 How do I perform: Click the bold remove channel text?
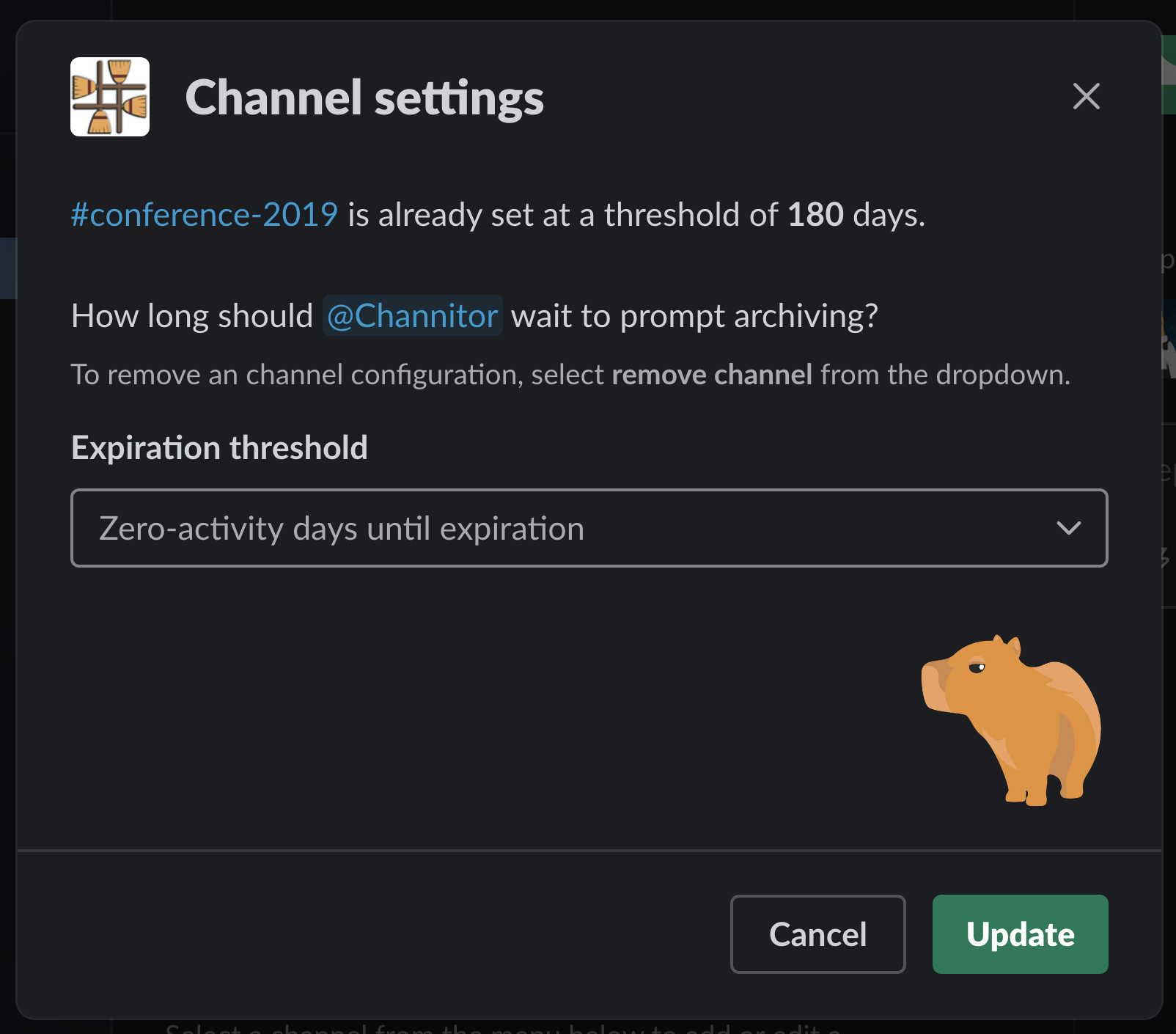point(712,375)
